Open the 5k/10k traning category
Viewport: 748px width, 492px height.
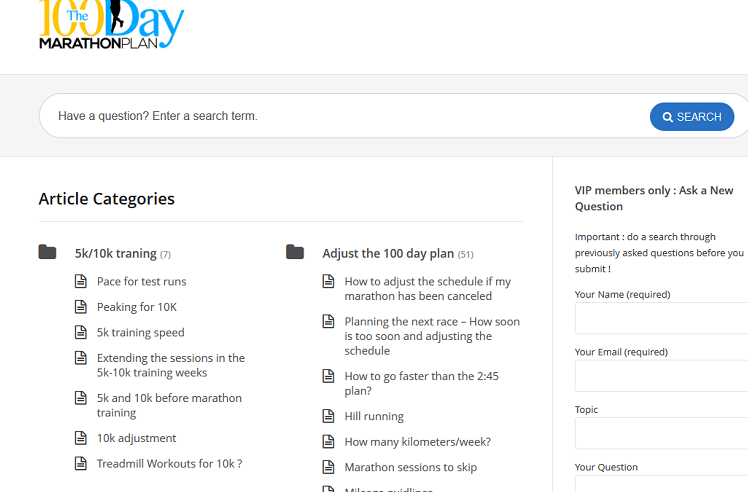115,254
